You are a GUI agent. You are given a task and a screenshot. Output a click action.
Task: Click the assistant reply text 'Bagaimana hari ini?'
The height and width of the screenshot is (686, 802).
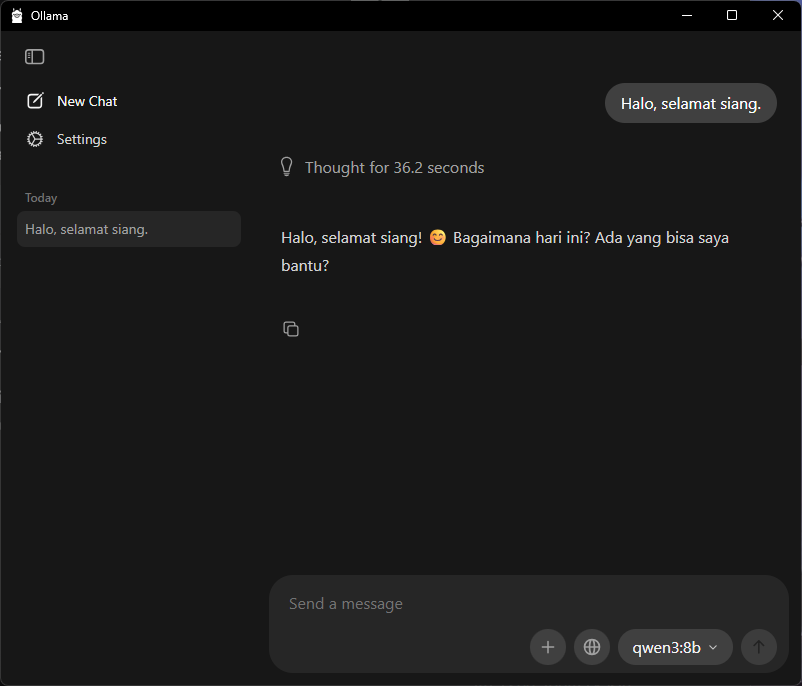[521, 238]
